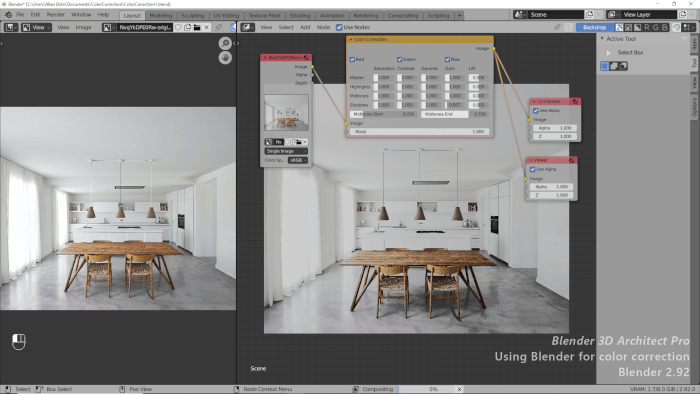Viewport: 700px width, 394px height.
Task: Toggle the Backdrop button
Action: 595,27
